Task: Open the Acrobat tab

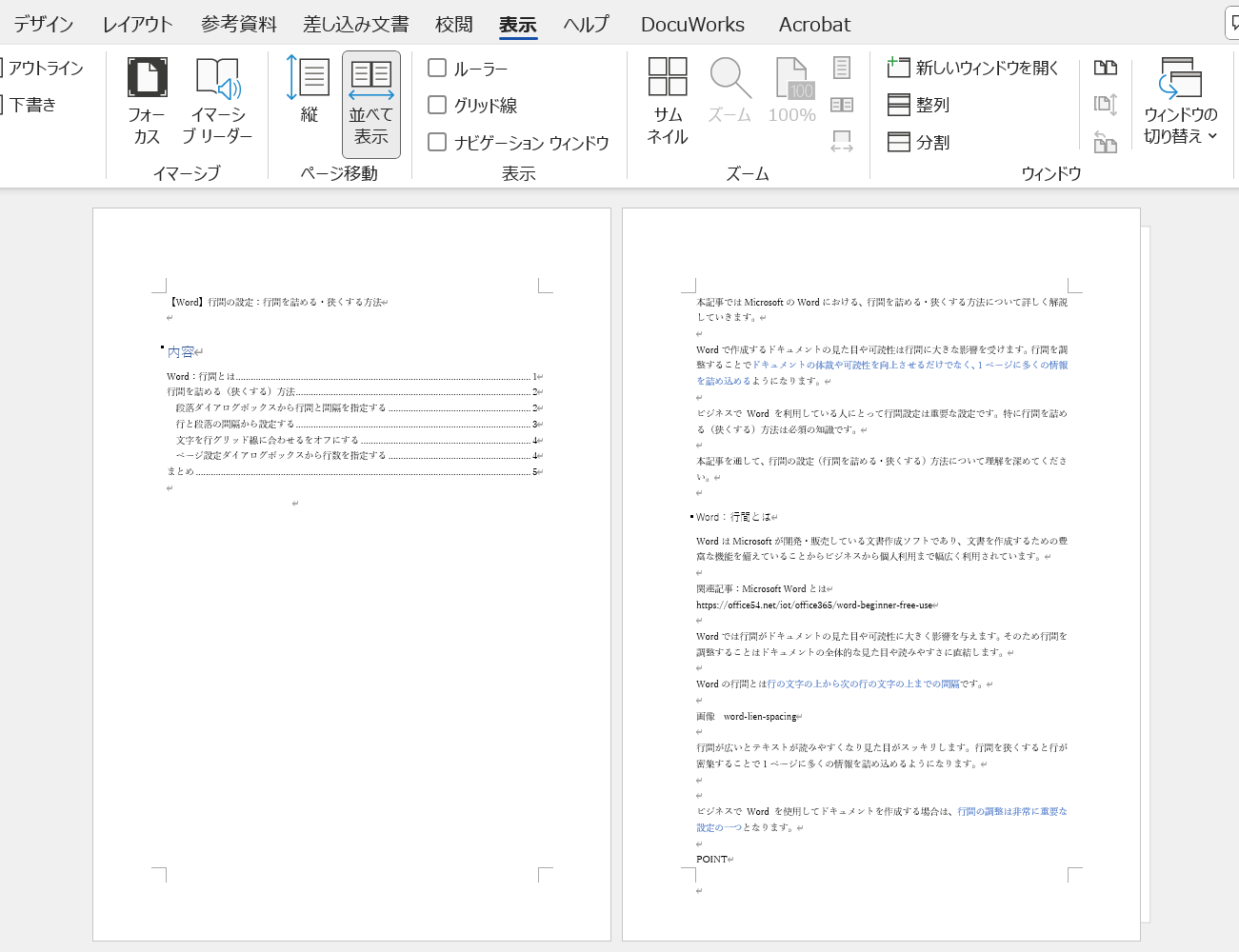Action: point(814,24)
